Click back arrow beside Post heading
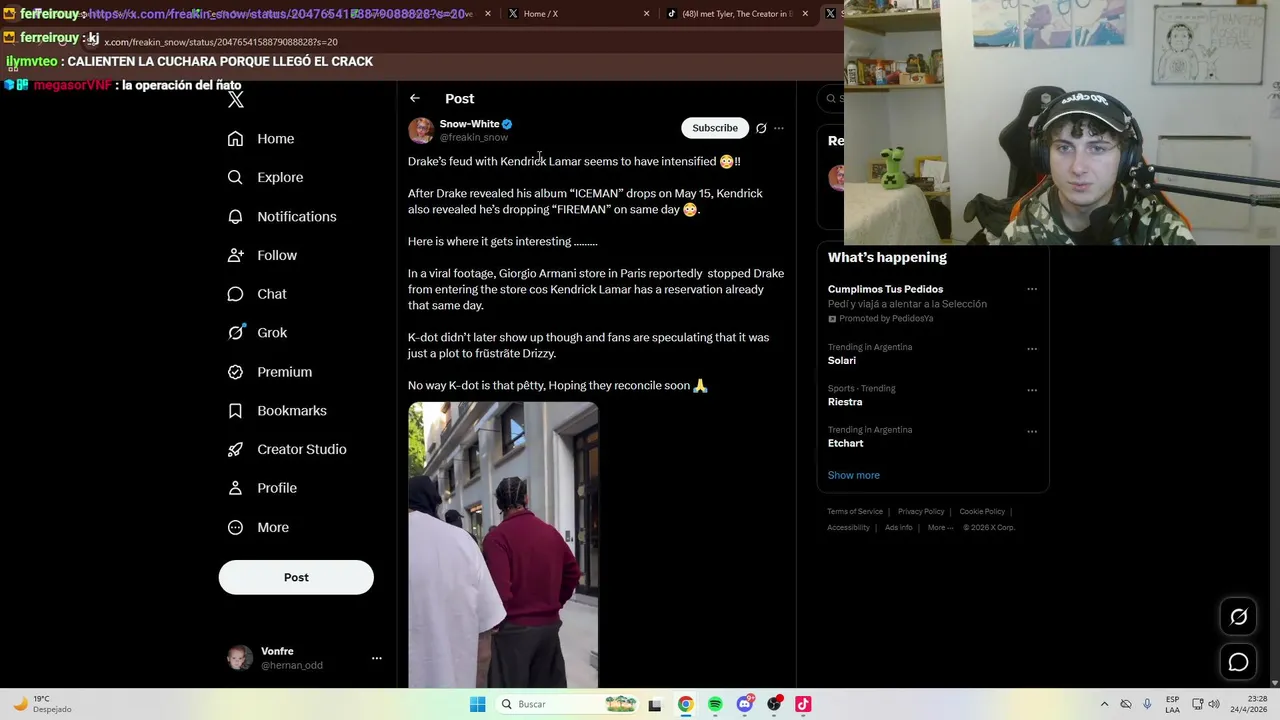This screenshot has width=1280, height=720. [415, 98]
